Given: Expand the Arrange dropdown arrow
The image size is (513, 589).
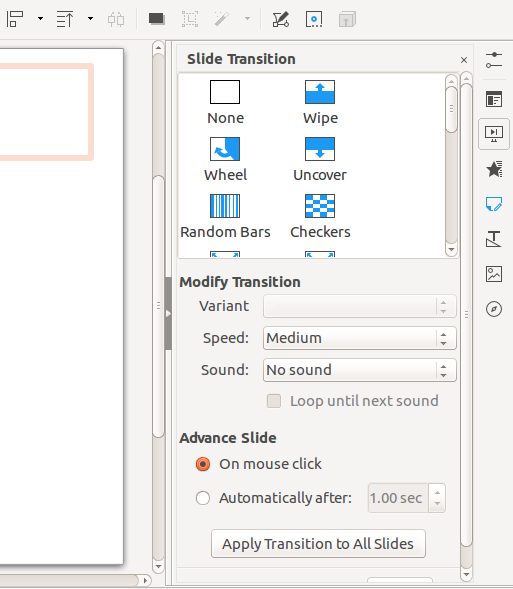Looking at the screenshot, I should pyautogui.click(x=90, y=18).
